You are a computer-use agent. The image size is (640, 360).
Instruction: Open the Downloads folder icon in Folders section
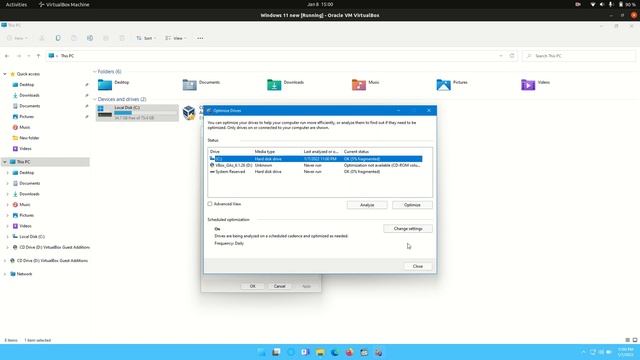(x=274, y=84)
